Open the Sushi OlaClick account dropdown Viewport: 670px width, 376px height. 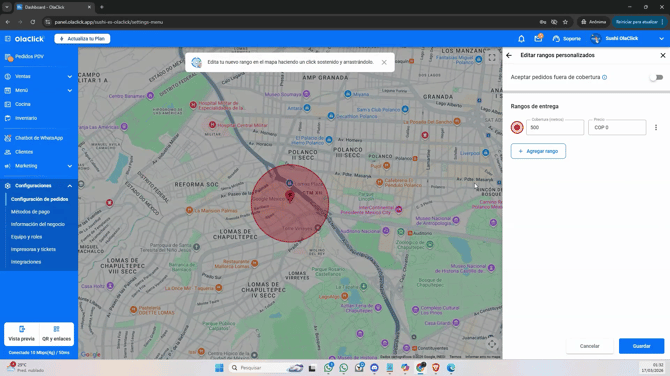click(661, 39)
